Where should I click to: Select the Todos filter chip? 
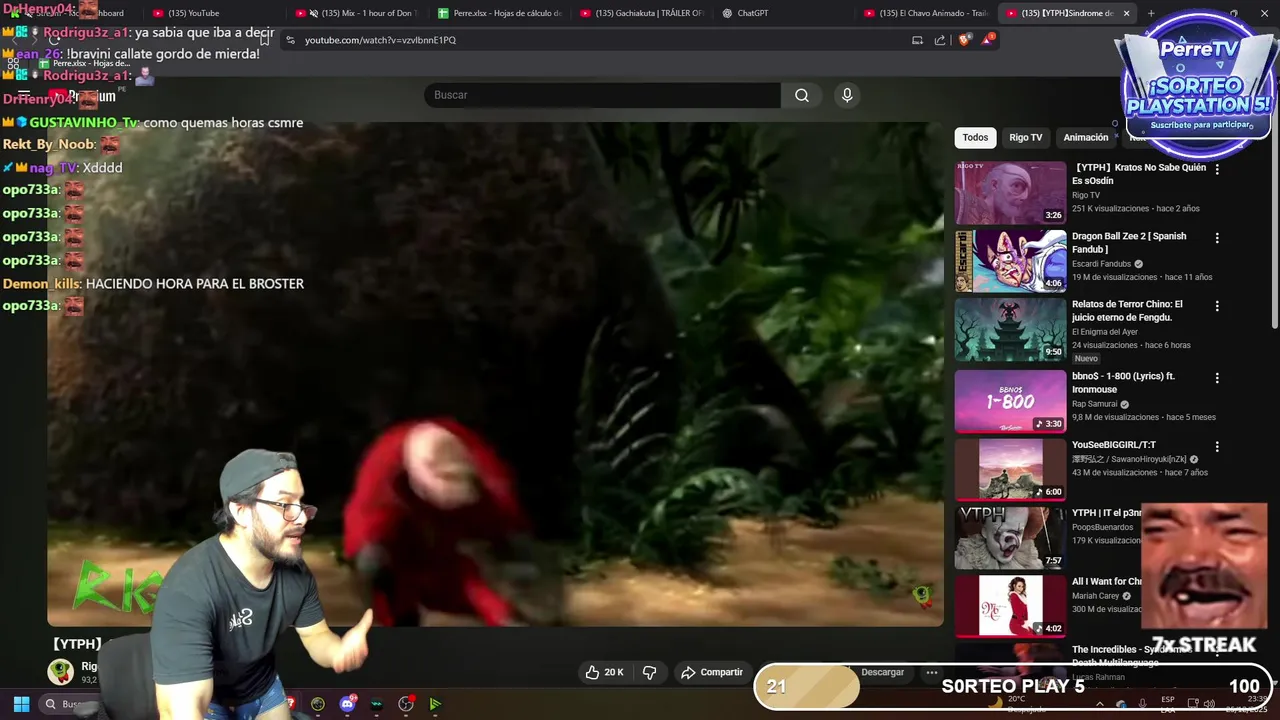coord(975,137)
